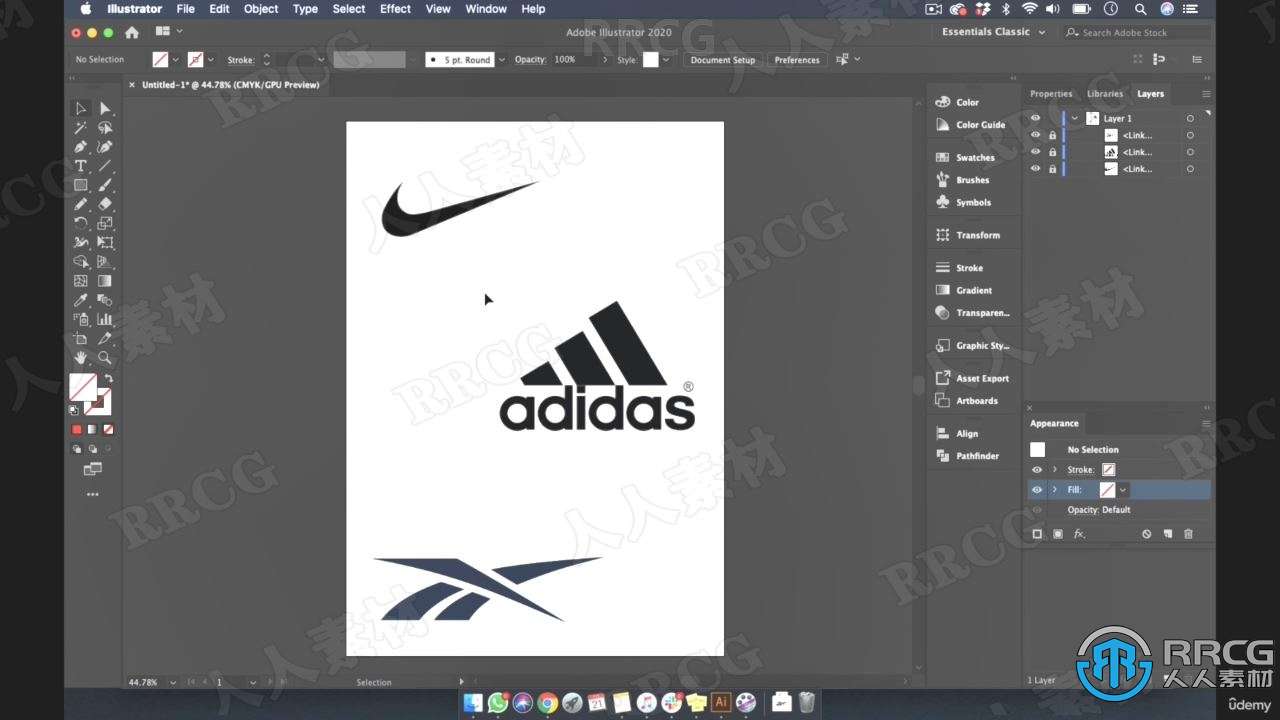Image resolution: width=1280 pixels, height=720 pixels.
Task: Click Clear Appearance icon
Action: [1147, 534]
